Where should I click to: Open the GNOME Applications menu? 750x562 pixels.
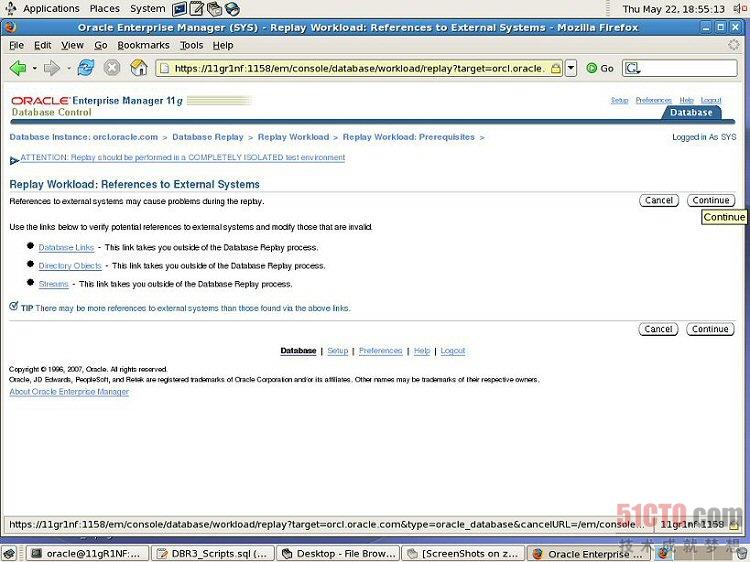[x=50, y=9]
